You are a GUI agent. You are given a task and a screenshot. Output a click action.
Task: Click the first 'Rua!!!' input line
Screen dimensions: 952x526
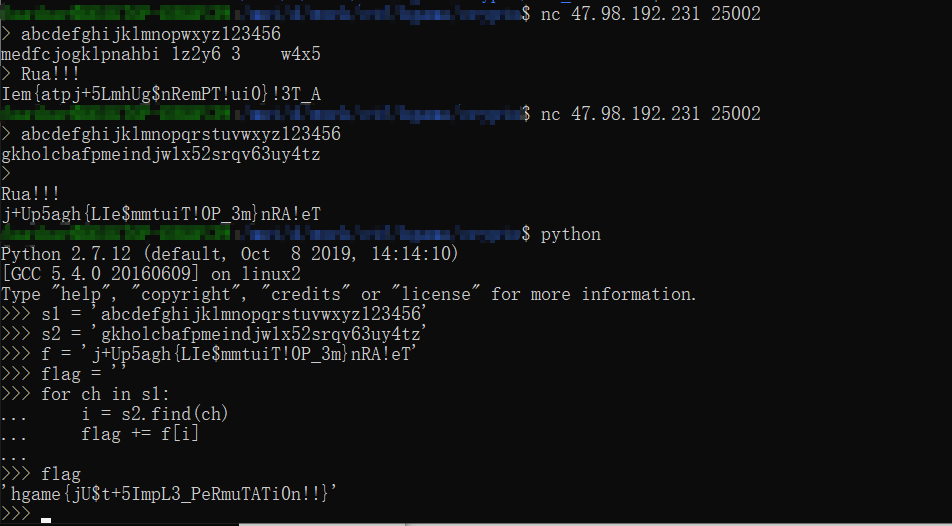[x=41, y=74]
